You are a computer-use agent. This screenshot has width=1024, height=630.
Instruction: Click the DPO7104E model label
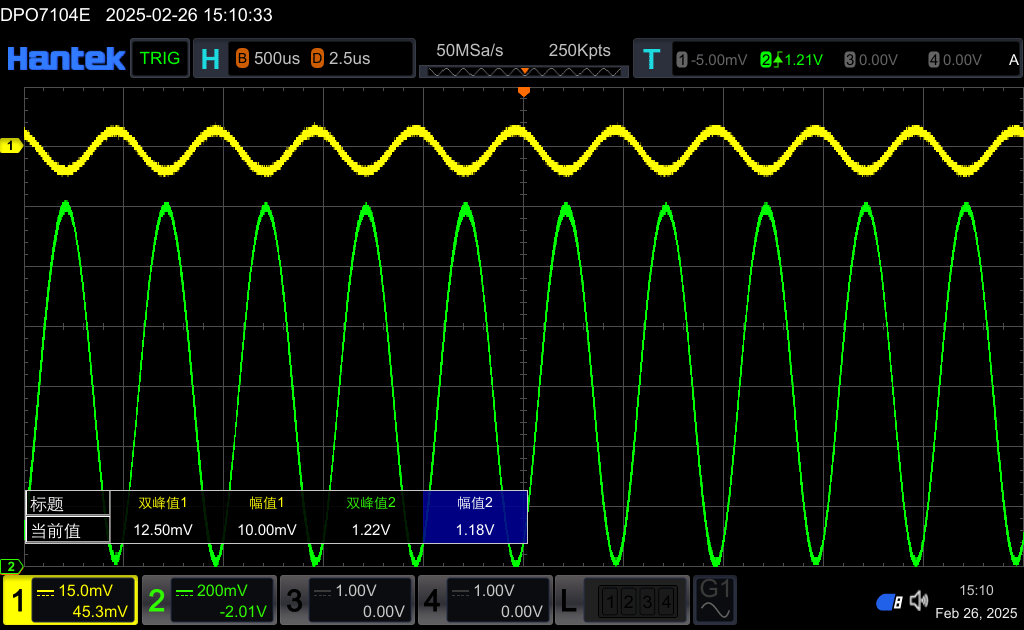45,15
